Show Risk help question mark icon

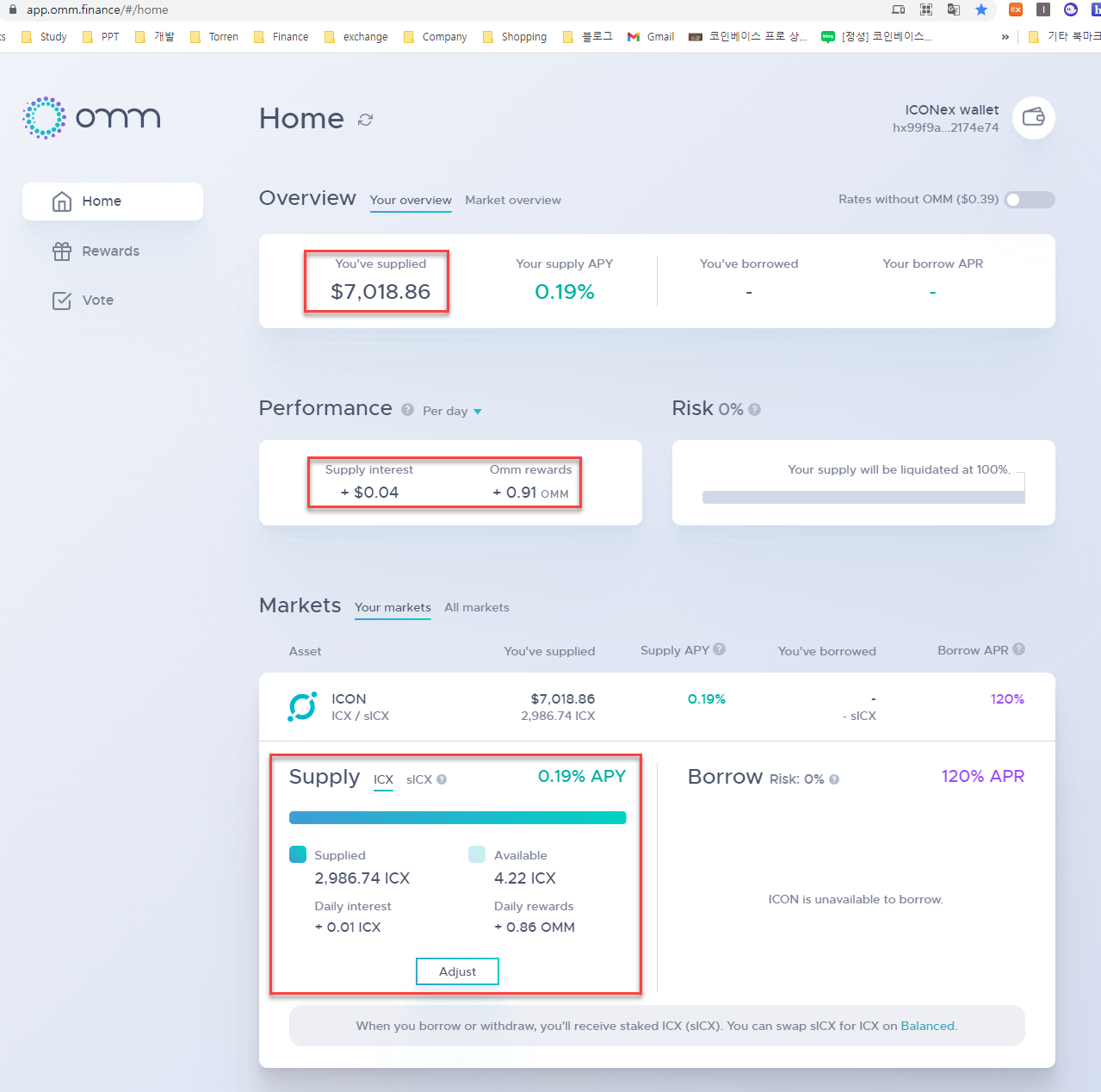755,409
